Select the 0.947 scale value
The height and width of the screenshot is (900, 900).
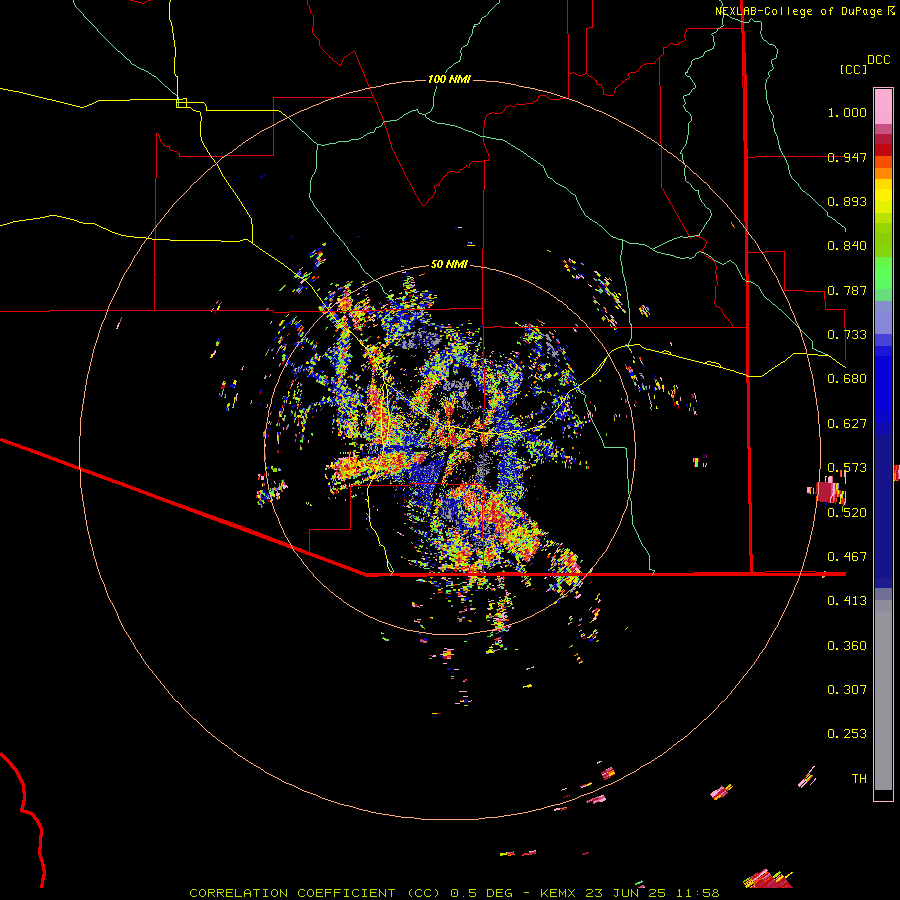[x=847, y=157]
